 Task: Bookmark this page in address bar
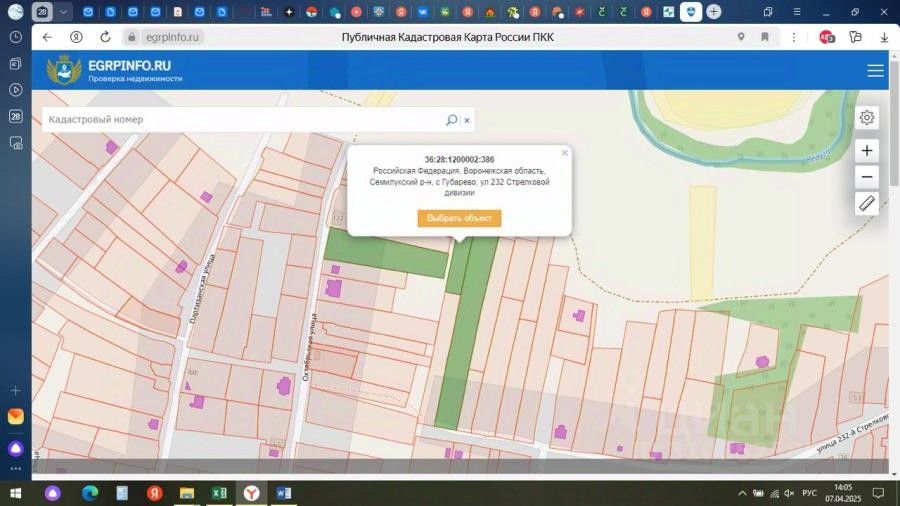pos(765,37)
